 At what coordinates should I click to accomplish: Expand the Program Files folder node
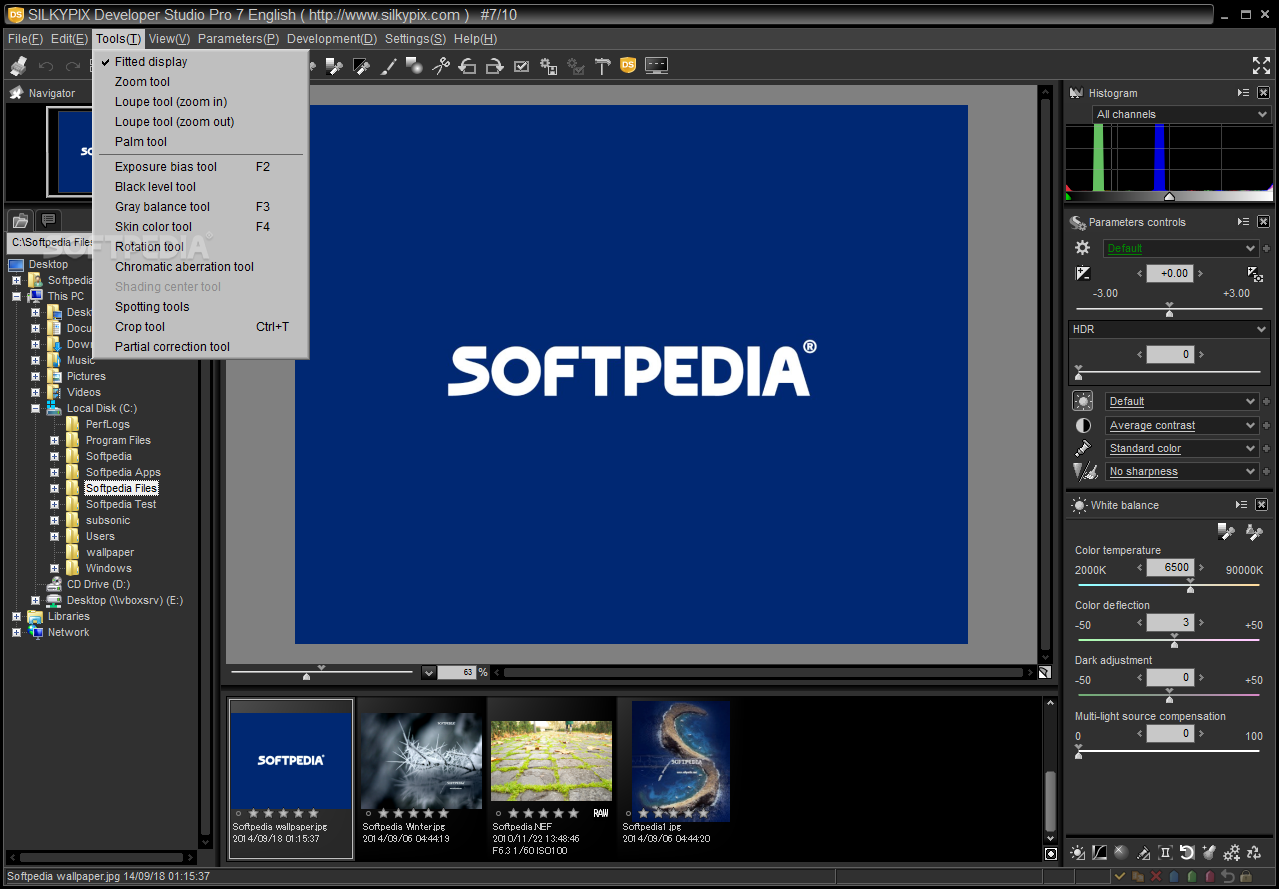pos(54,440)
